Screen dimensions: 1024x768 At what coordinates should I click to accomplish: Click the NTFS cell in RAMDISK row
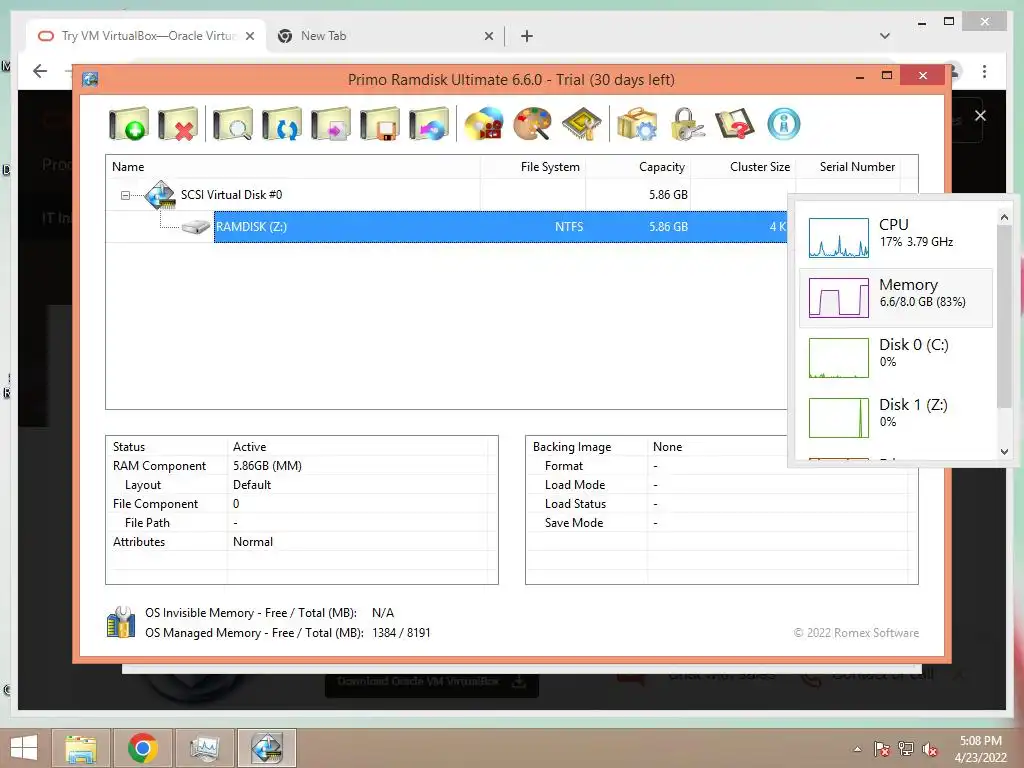click(x=569, y=227)
